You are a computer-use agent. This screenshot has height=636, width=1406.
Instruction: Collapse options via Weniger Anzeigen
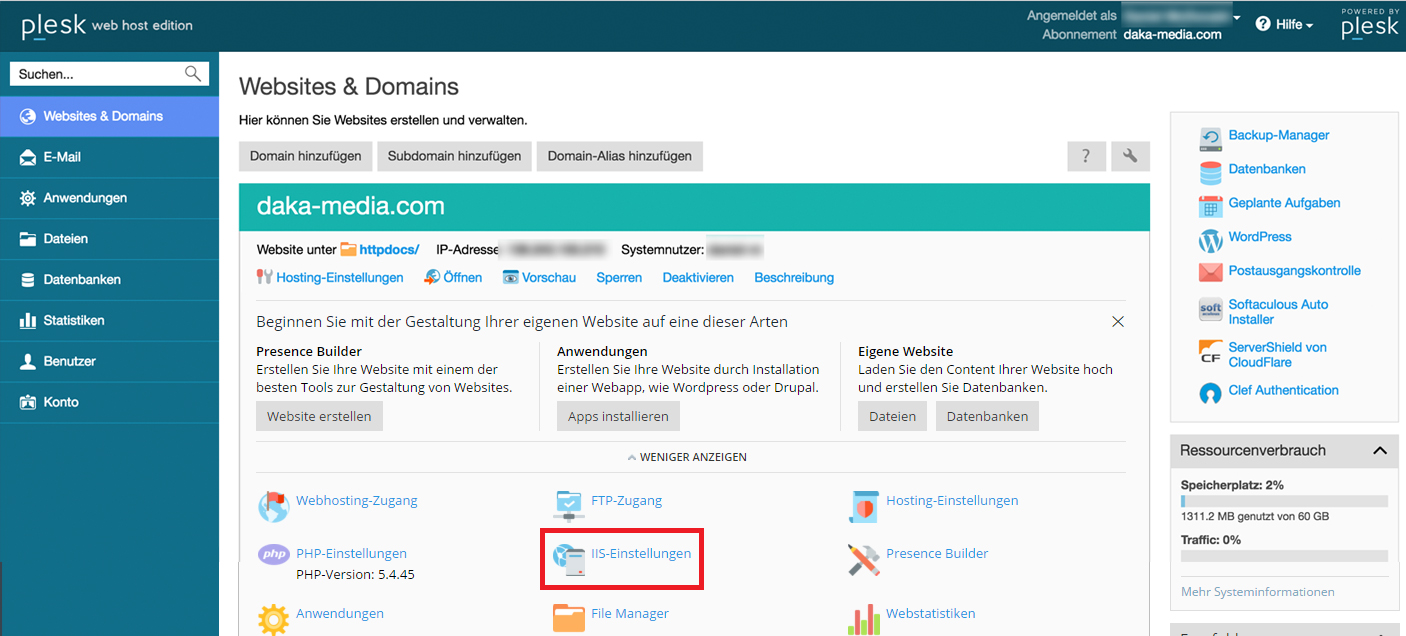686,457
